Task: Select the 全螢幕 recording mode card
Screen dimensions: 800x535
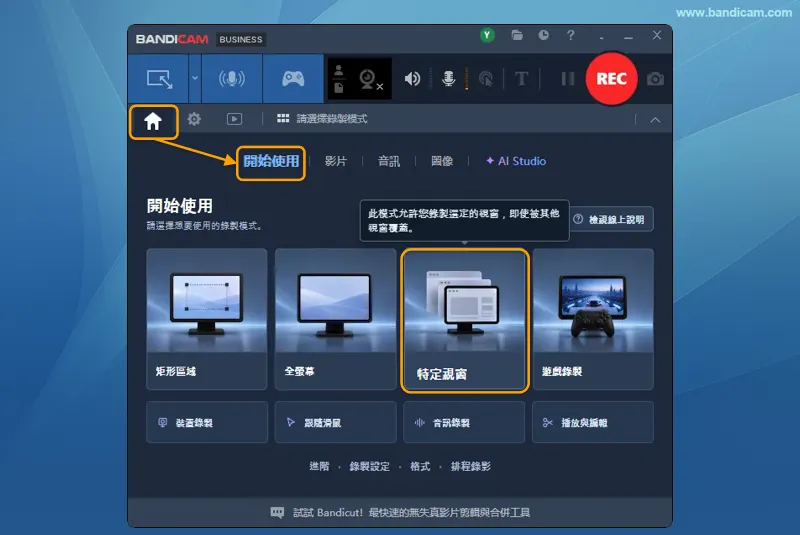Action: (335, 319)
